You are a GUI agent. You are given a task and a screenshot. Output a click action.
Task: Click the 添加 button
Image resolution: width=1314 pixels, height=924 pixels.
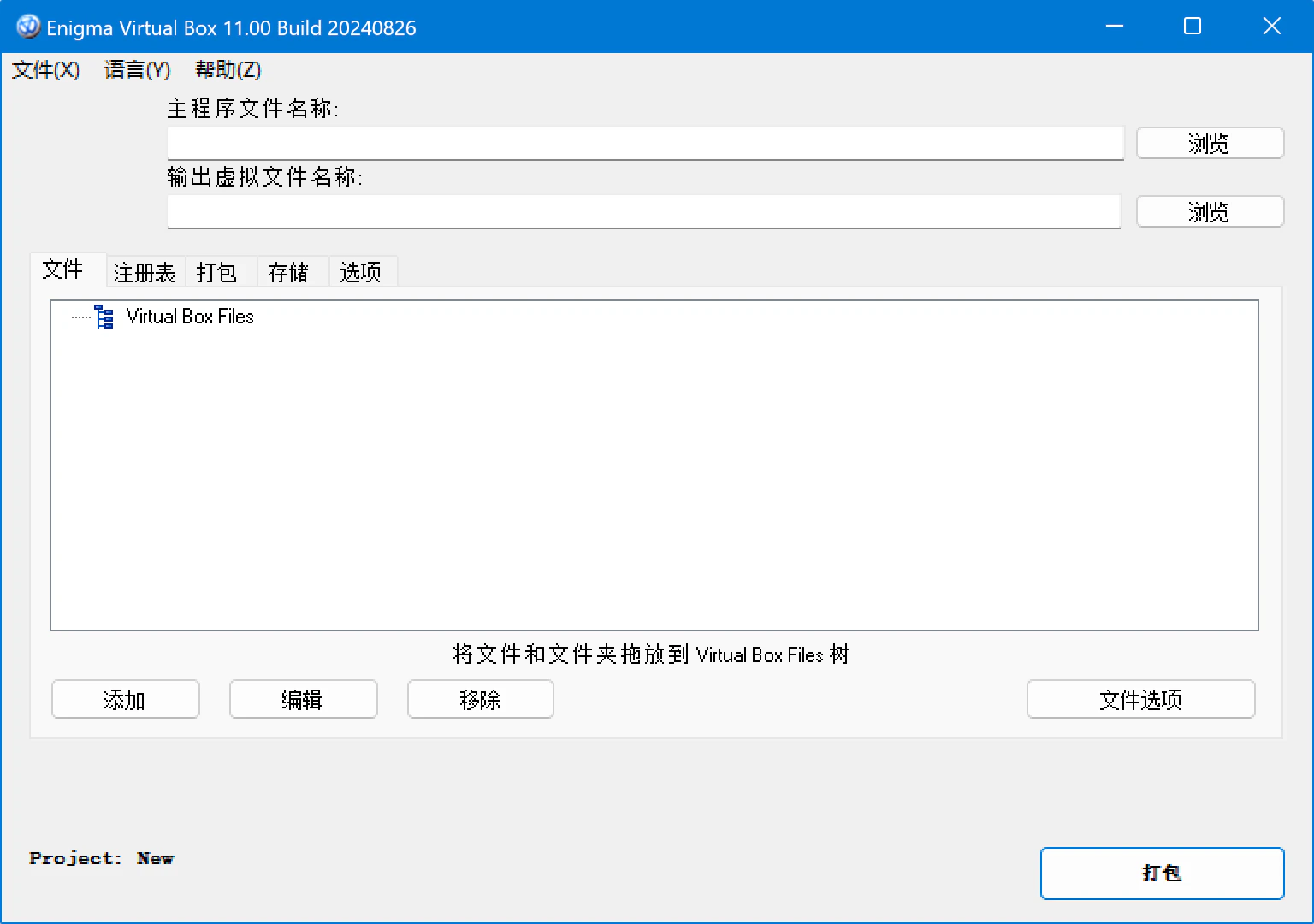[126, 699]
